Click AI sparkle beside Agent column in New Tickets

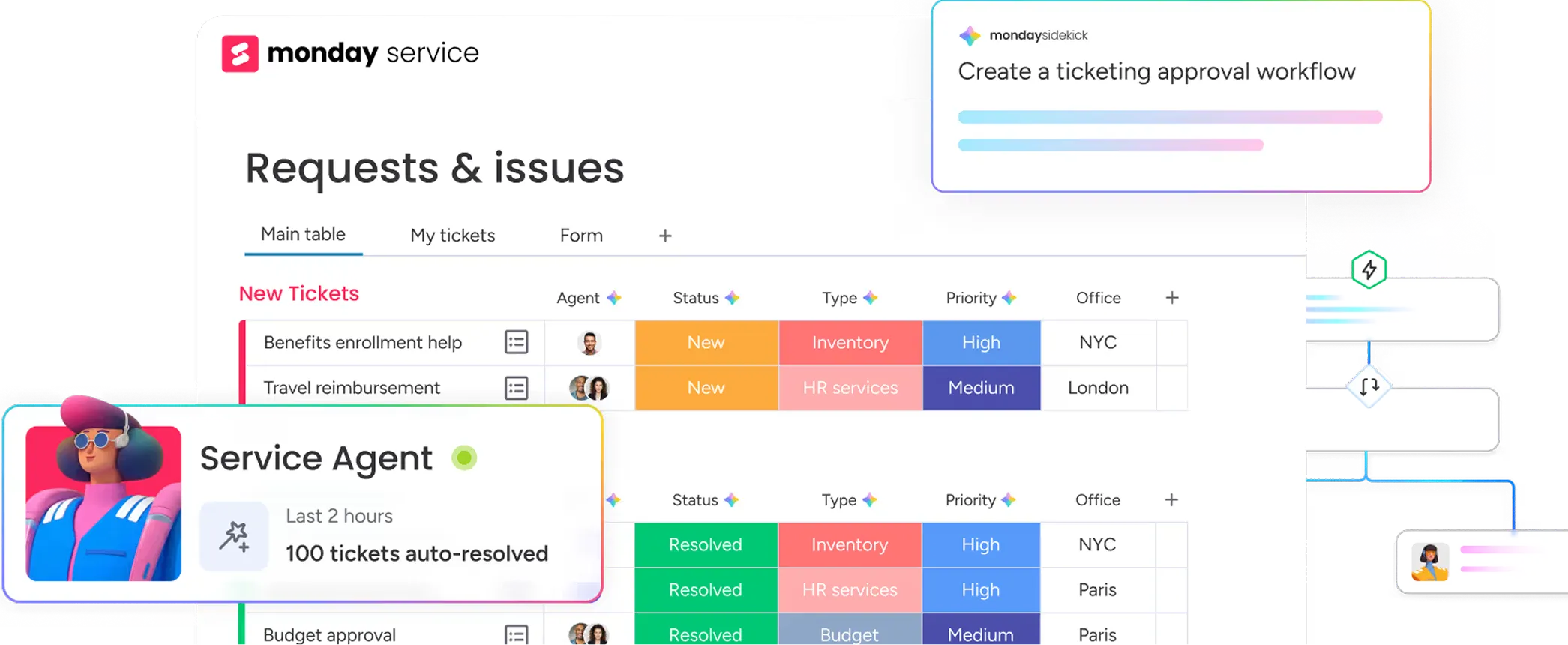[x=614, y=298]
